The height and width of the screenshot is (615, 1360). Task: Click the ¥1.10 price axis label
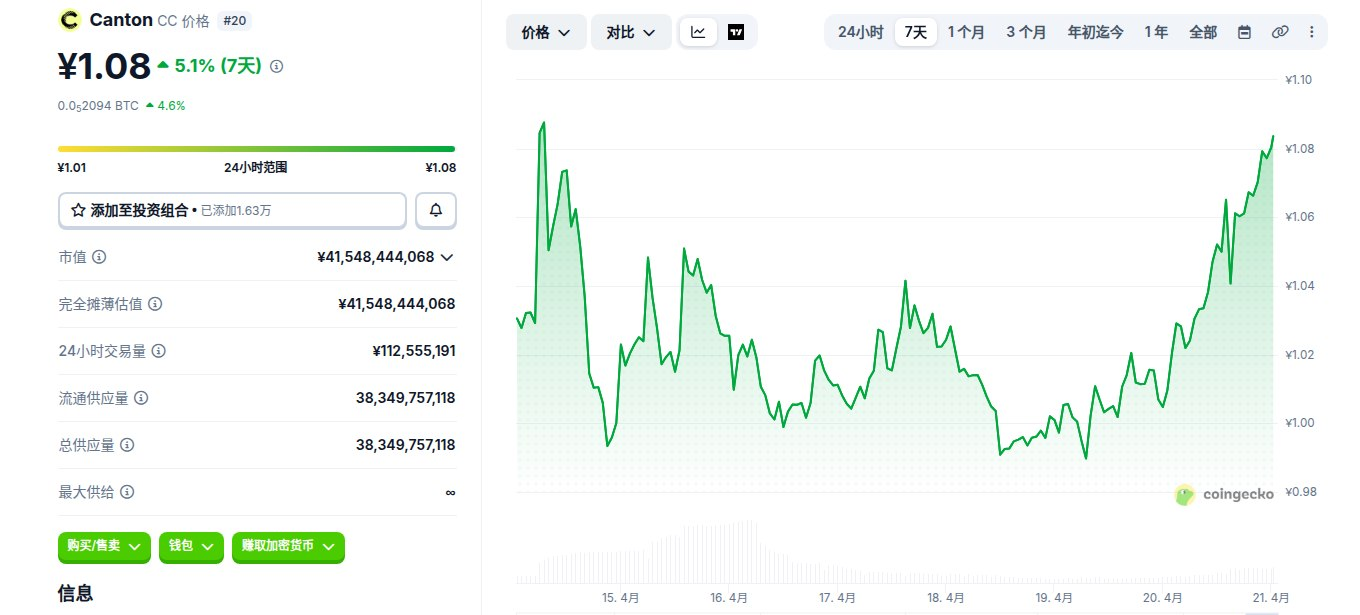point(1300,80)
